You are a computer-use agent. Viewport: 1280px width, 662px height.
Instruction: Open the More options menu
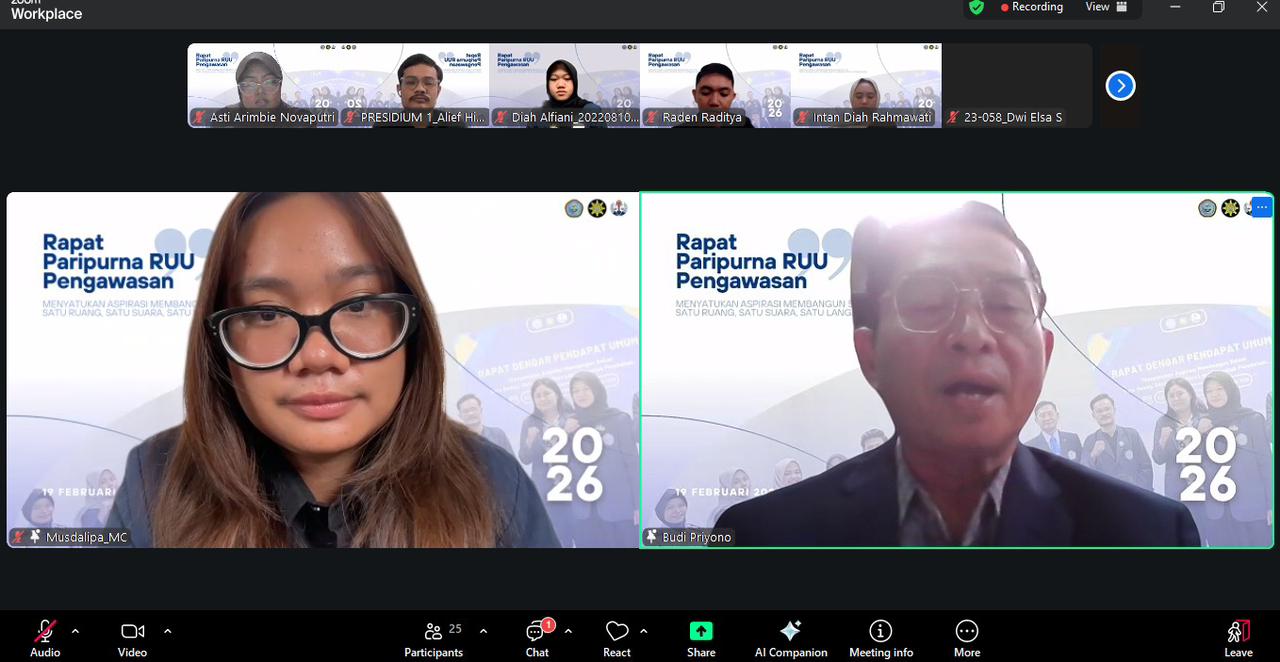pos(966,637)
